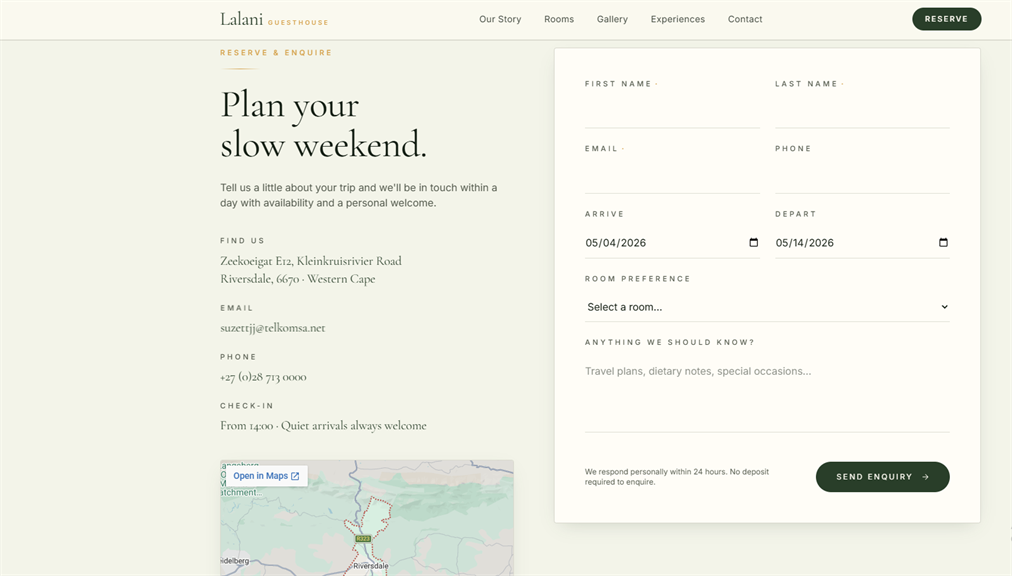Focus the First Name input field
This screenshot has width=1012, height=576.
[x=673, y=113]
